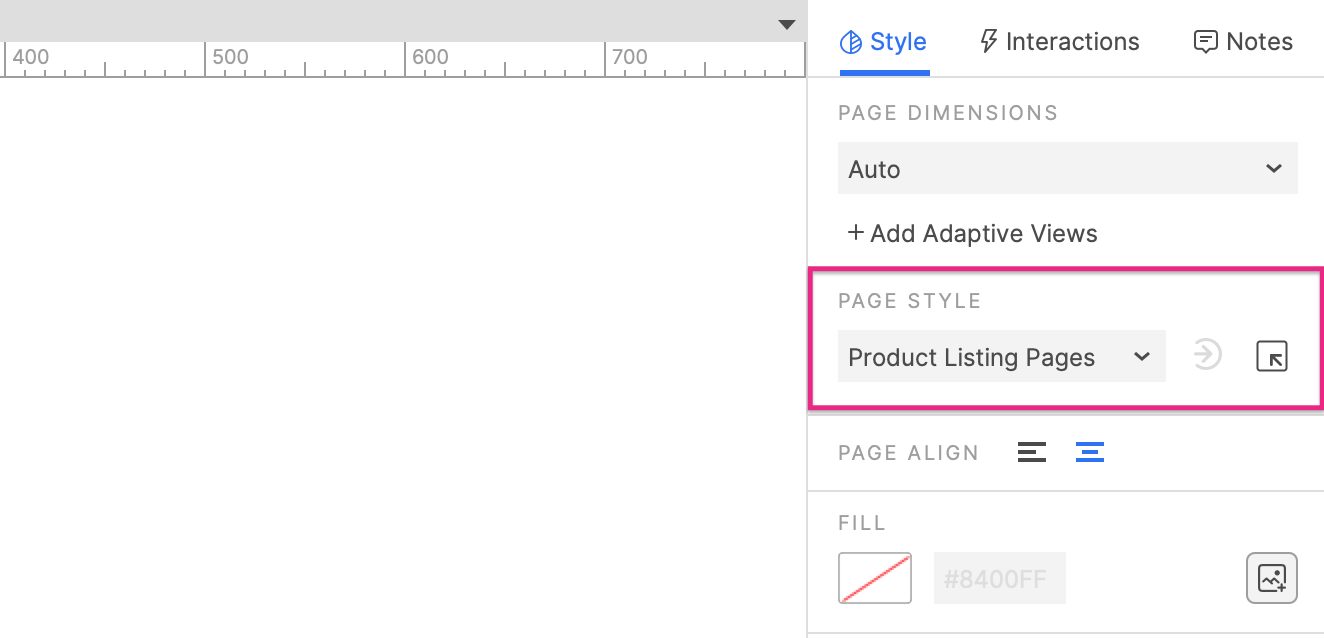1324x638 pixels.
Task: Click Add Adaptive Views
Action: click(973, 234)
